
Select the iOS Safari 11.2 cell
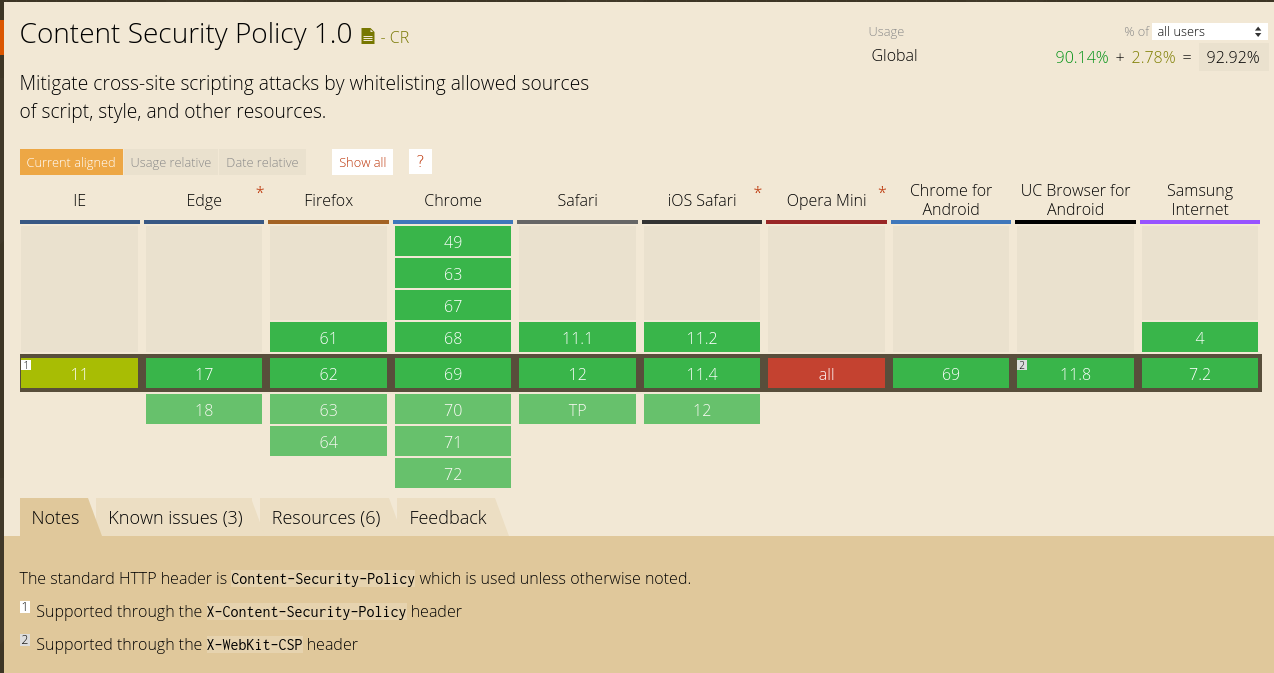[x=702, y=338]
